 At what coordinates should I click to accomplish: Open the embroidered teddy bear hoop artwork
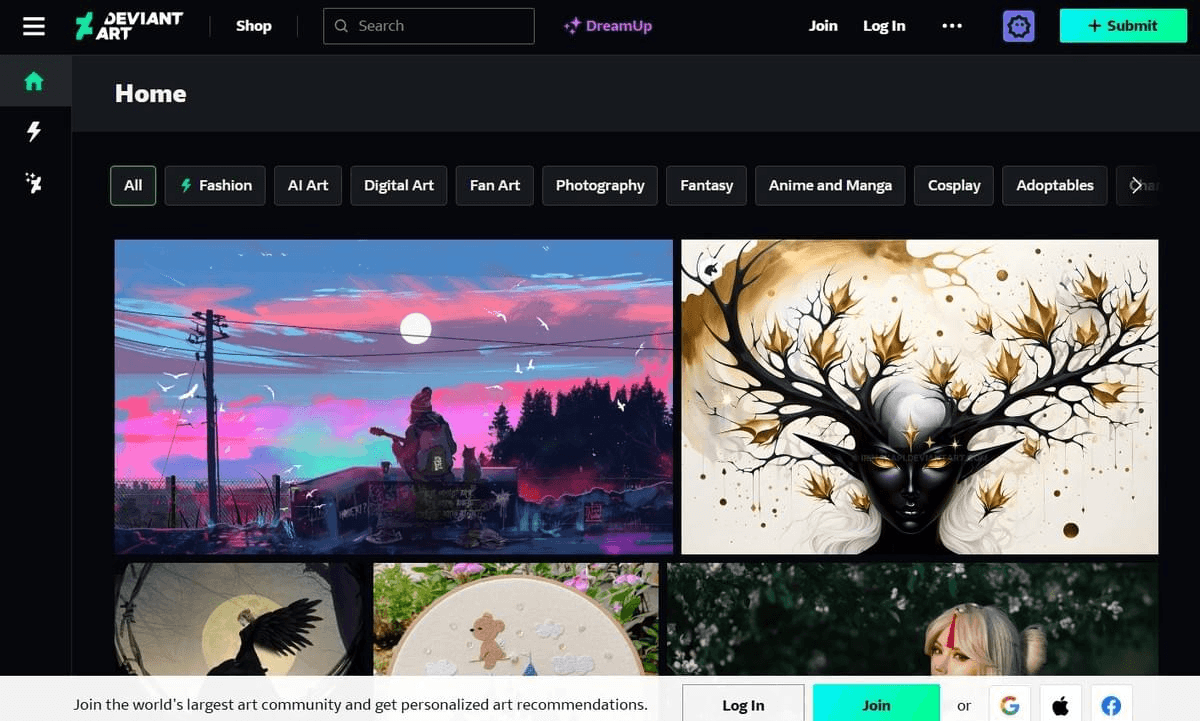point(516,619)
